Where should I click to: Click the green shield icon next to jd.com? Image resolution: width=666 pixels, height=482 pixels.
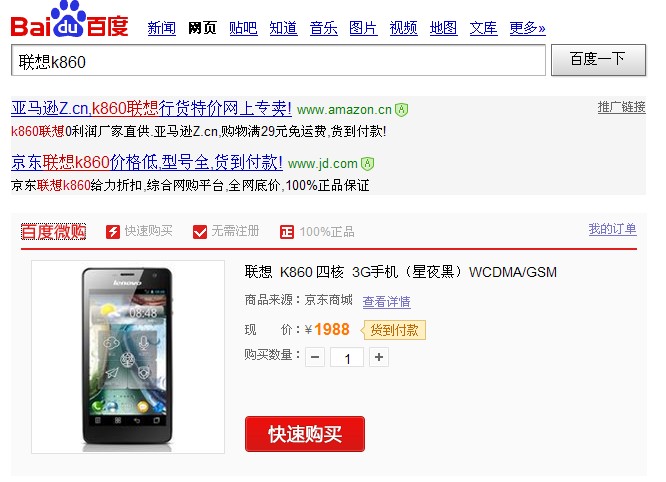tap(367, 164)
